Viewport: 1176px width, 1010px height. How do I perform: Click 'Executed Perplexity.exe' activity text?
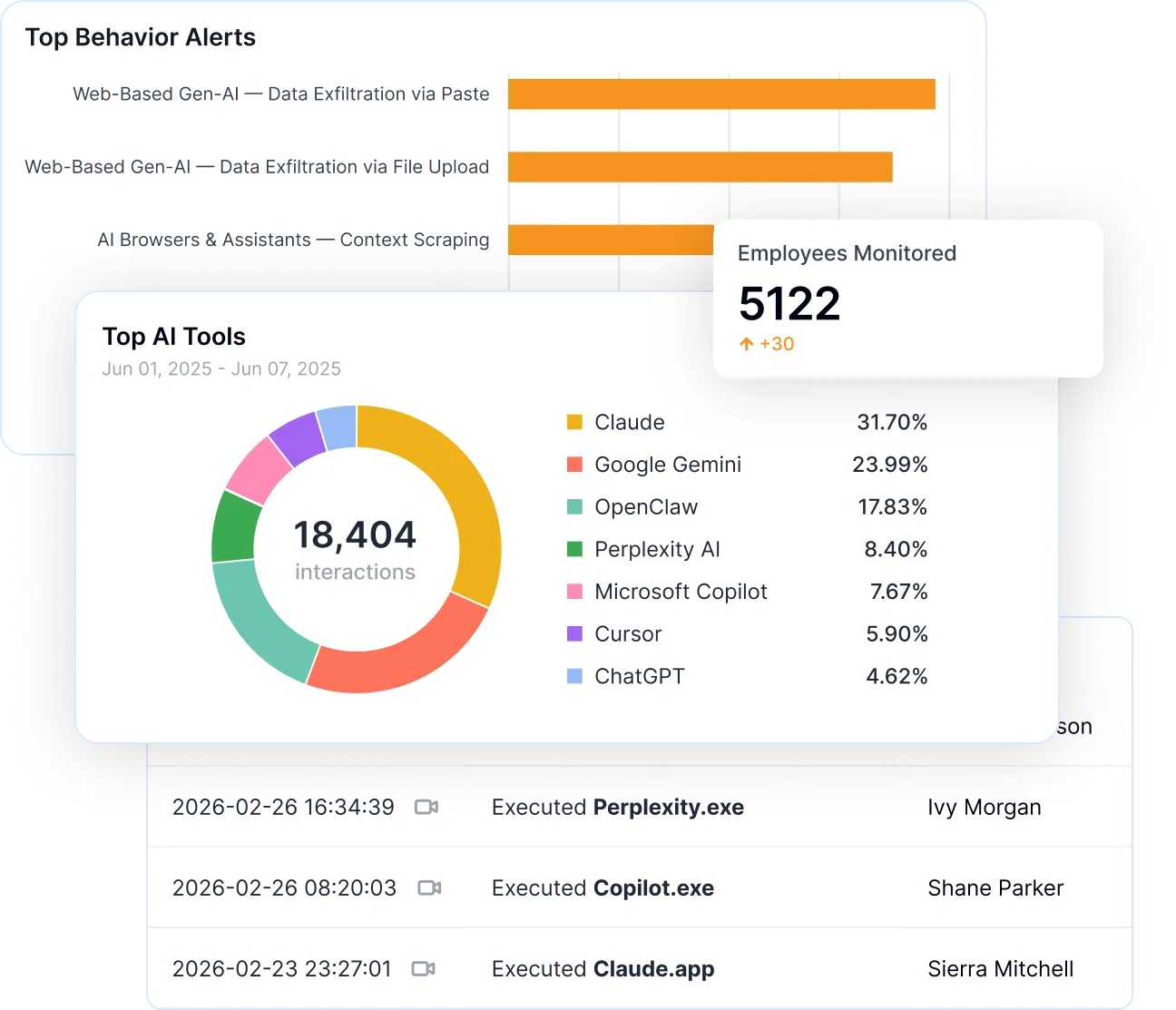[618, 807]
